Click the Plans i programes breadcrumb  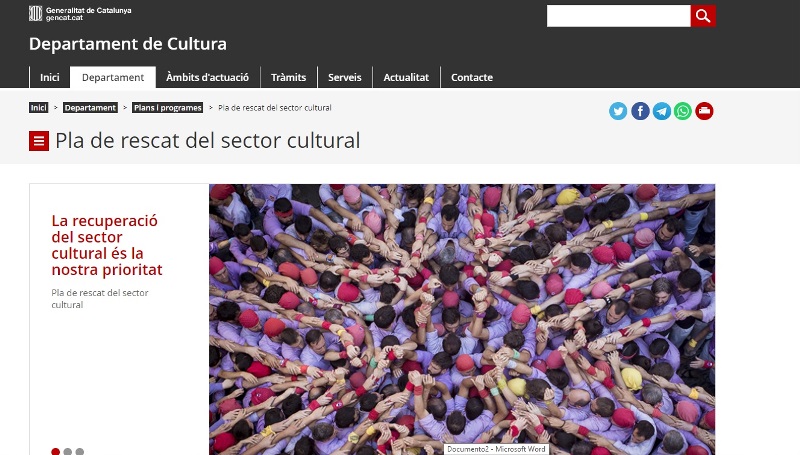pyautogui.click(x=167, y=108)
